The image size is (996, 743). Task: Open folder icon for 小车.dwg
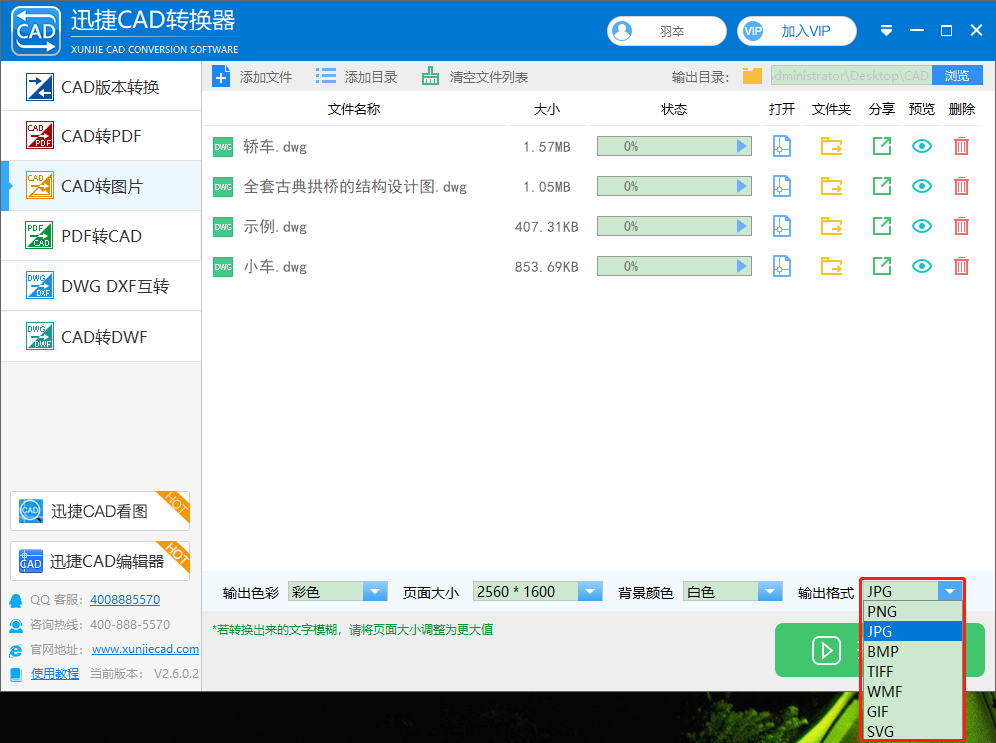831,267
